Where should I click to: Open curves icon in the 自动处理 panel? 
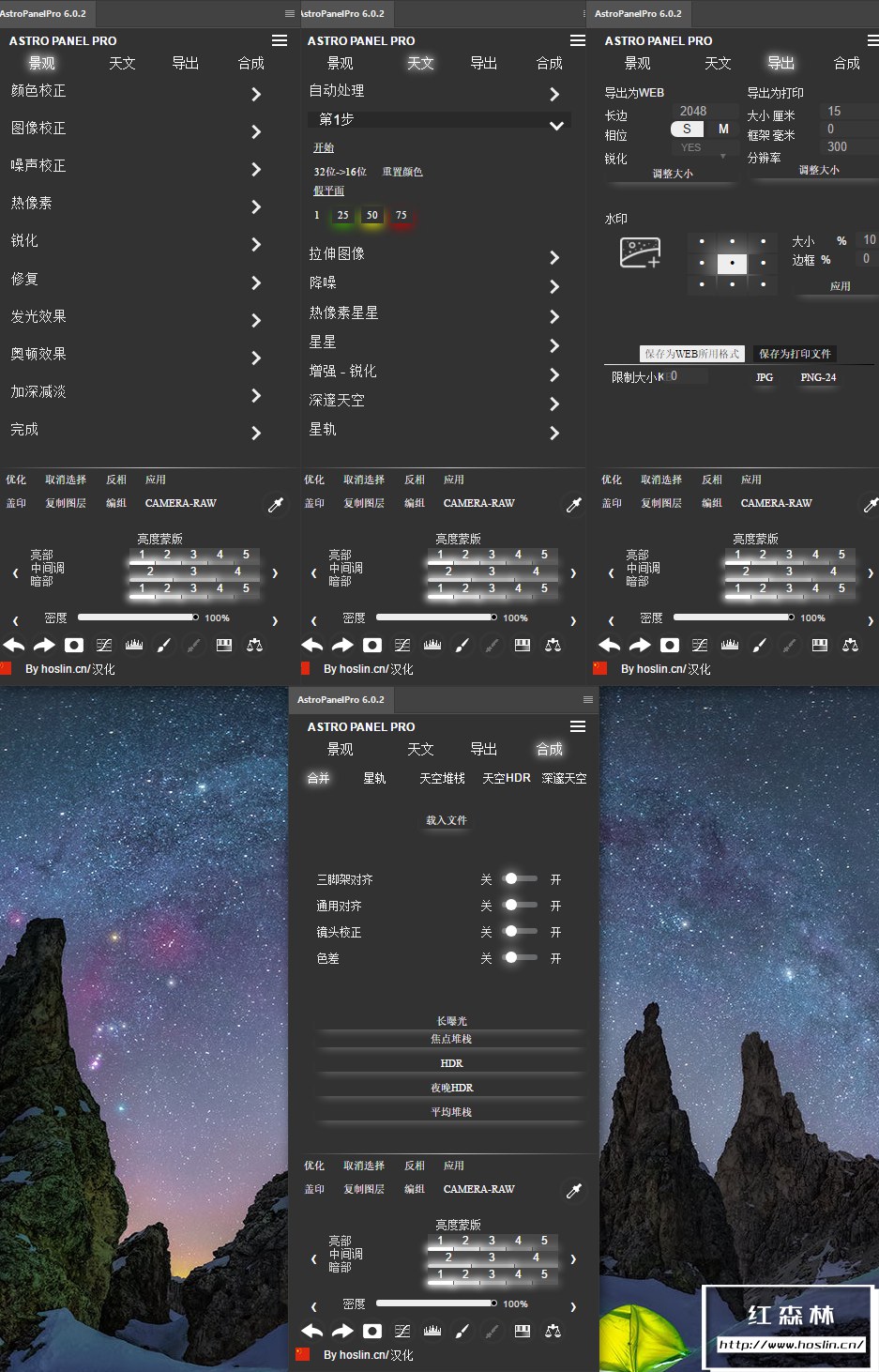402,645
